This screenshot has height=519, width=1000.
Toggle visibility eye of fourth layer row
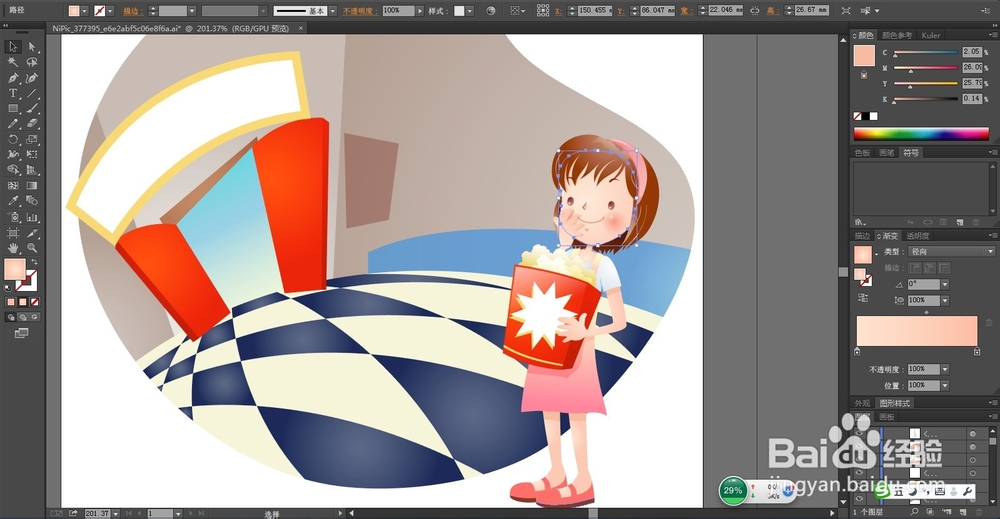tap(859, 473)
